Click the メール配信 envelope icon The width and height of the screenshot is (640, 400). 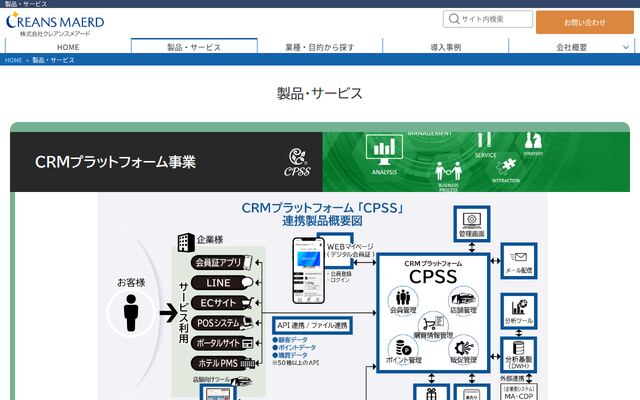pyautogui.click(x=518, y=257)
